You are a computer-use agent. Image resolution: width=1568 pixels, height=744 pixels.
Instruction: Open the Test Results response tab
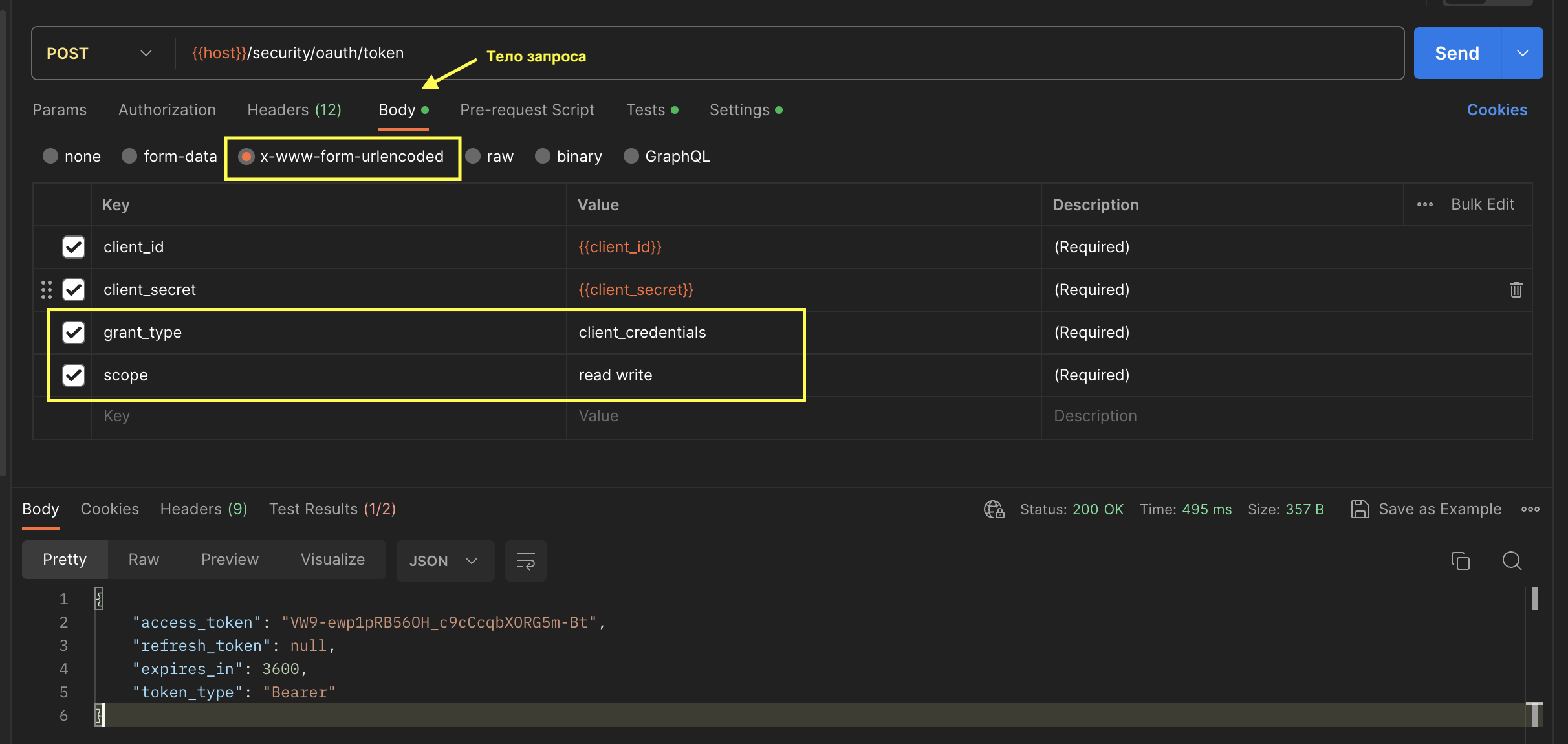point(332,509)
